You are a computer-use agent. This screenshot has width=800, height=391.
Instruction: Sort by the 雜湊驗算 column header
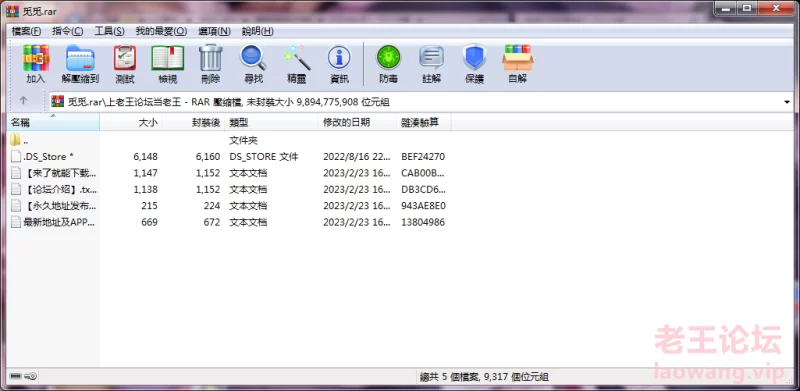click(x=423, y=123)
